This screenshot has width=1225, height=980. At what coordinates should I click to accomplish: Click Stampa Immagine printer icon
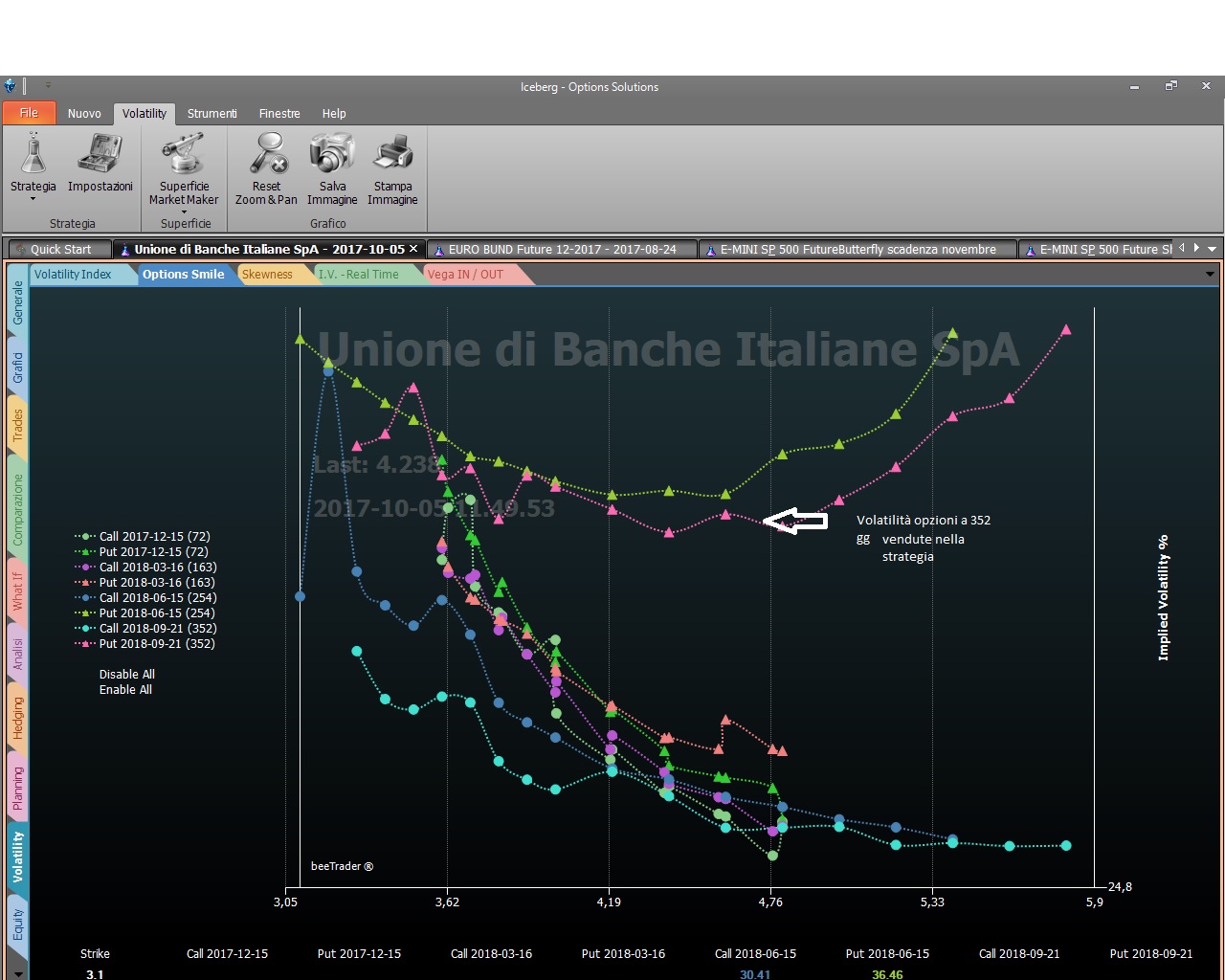392,153
